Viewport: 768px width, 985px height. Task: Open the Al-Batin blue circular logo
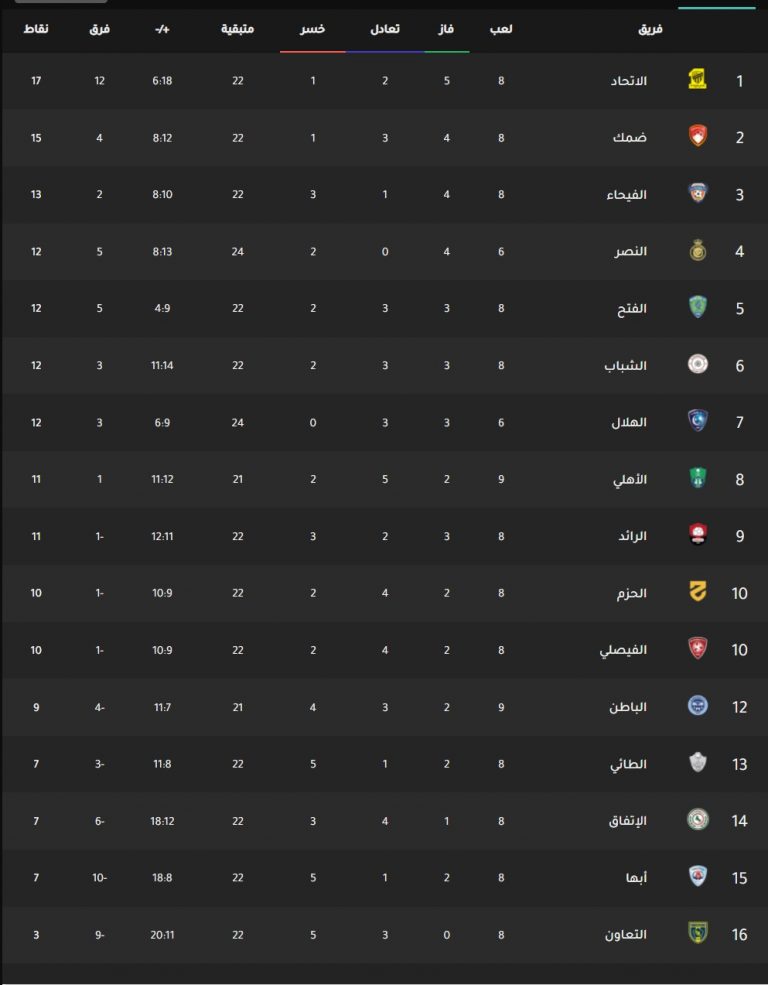[698, 706]
